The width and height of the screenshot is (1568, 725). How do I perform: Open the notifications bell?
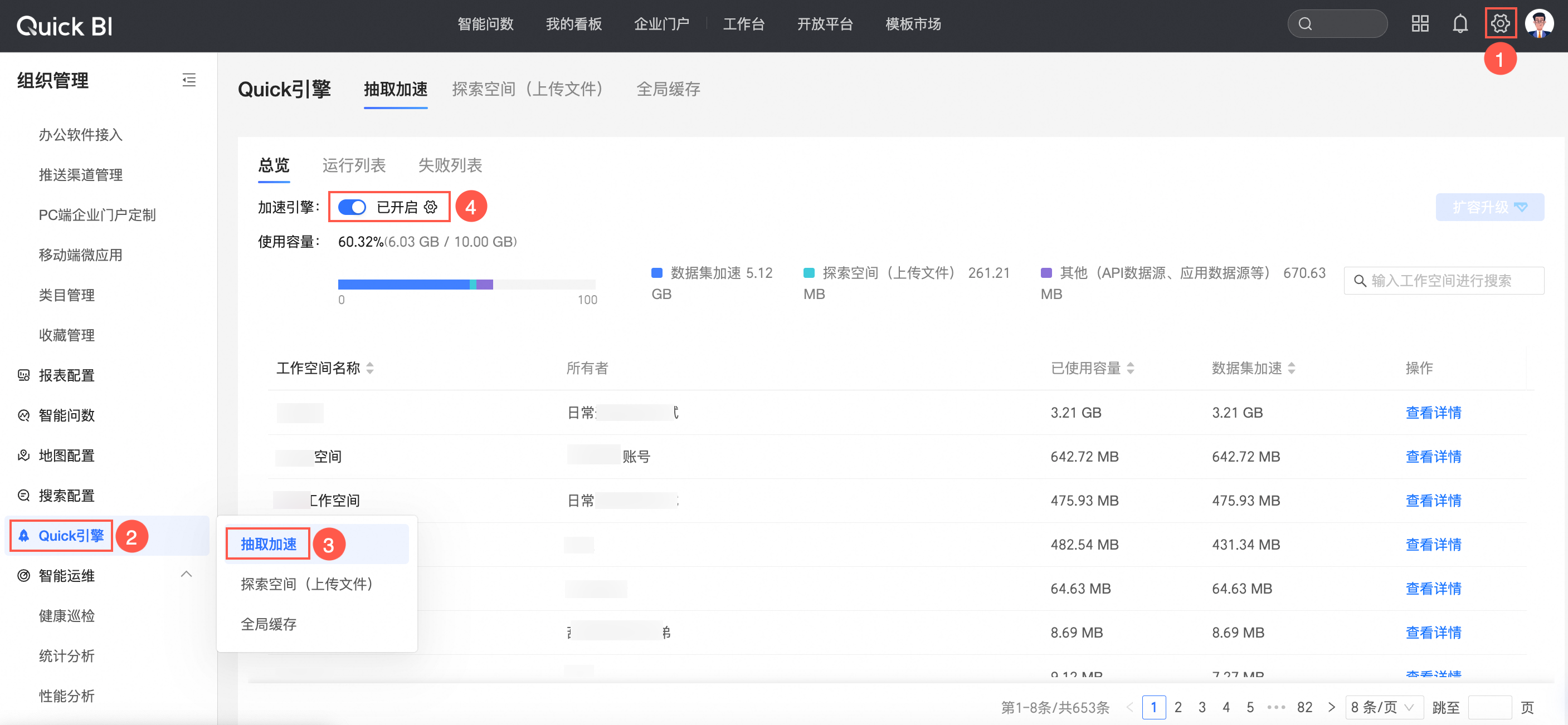tap(1460, 24)
